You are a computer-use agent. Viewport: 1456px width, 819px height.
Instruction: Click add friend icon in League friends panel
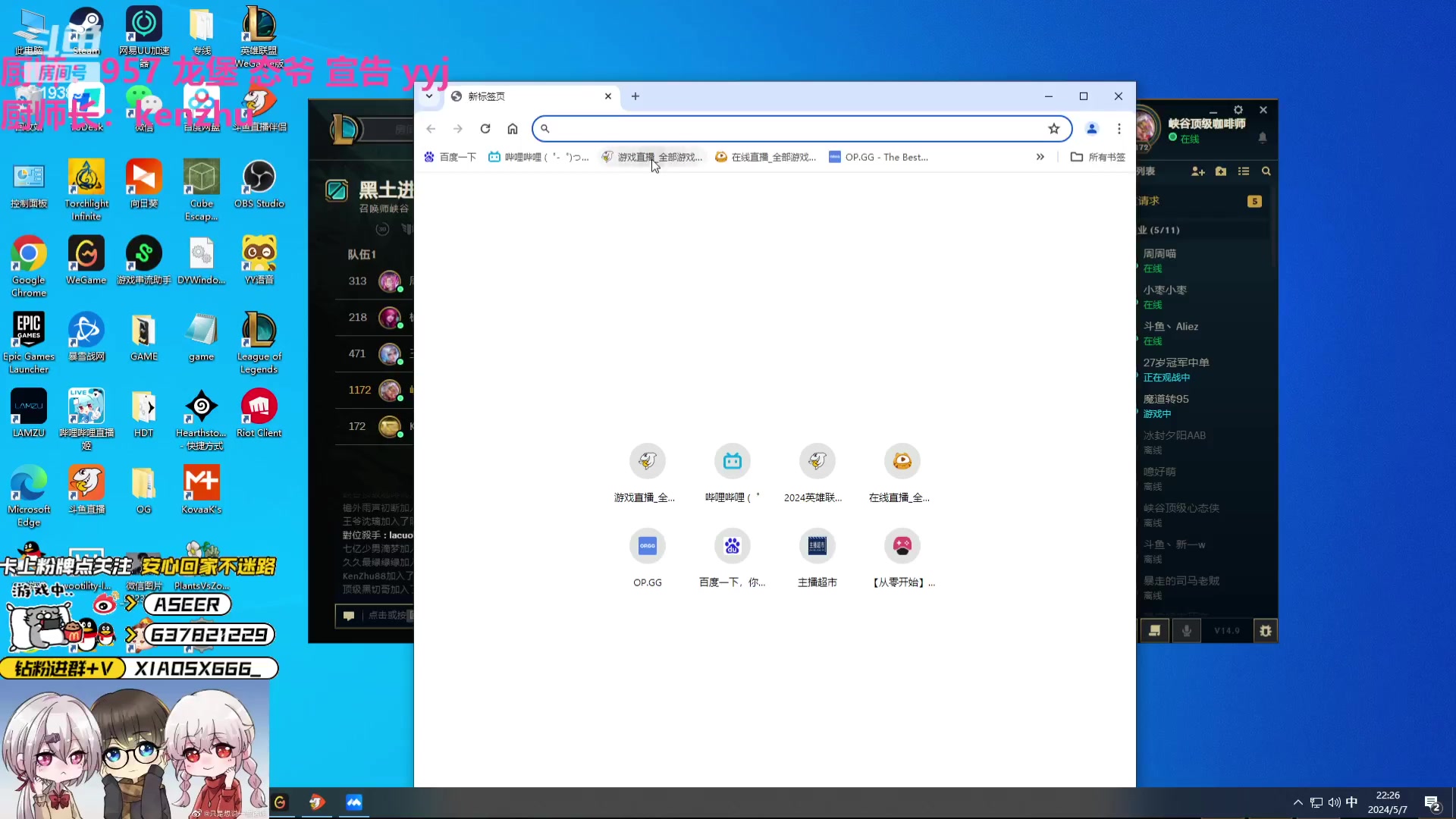1198,171
